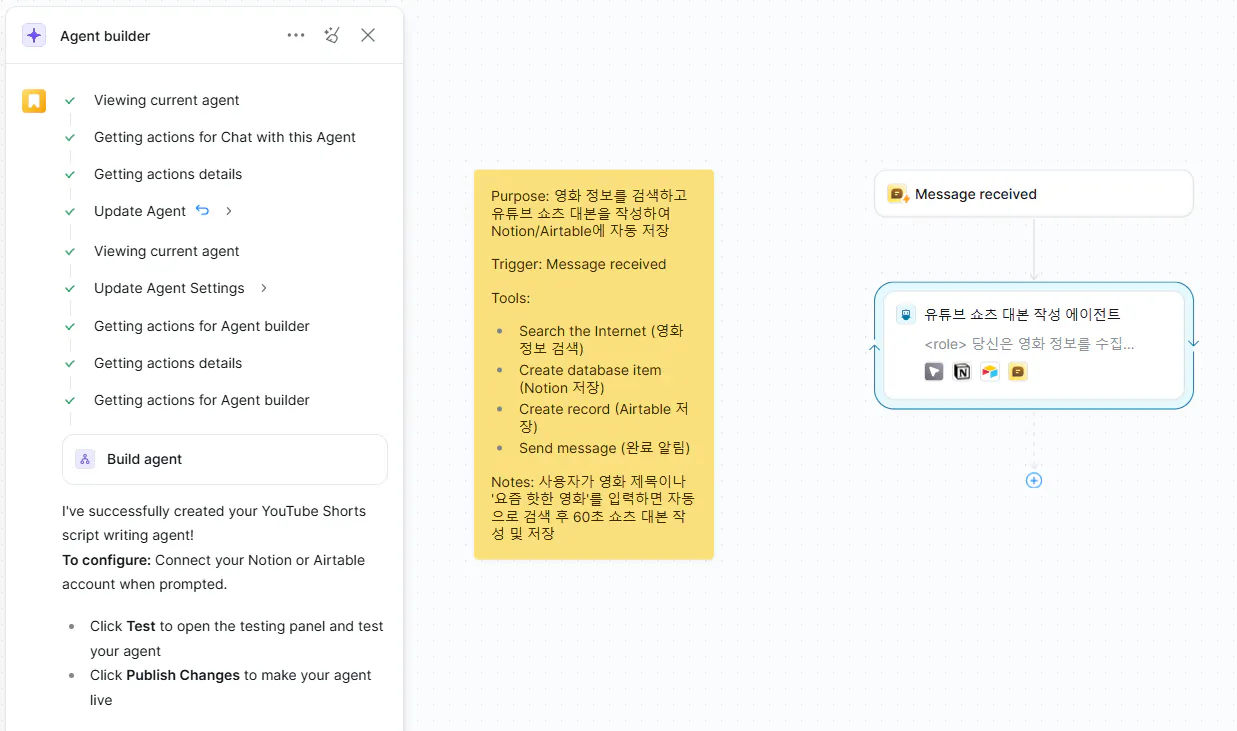
Task: Add a step with the plus button
Action: (1034, 480)
